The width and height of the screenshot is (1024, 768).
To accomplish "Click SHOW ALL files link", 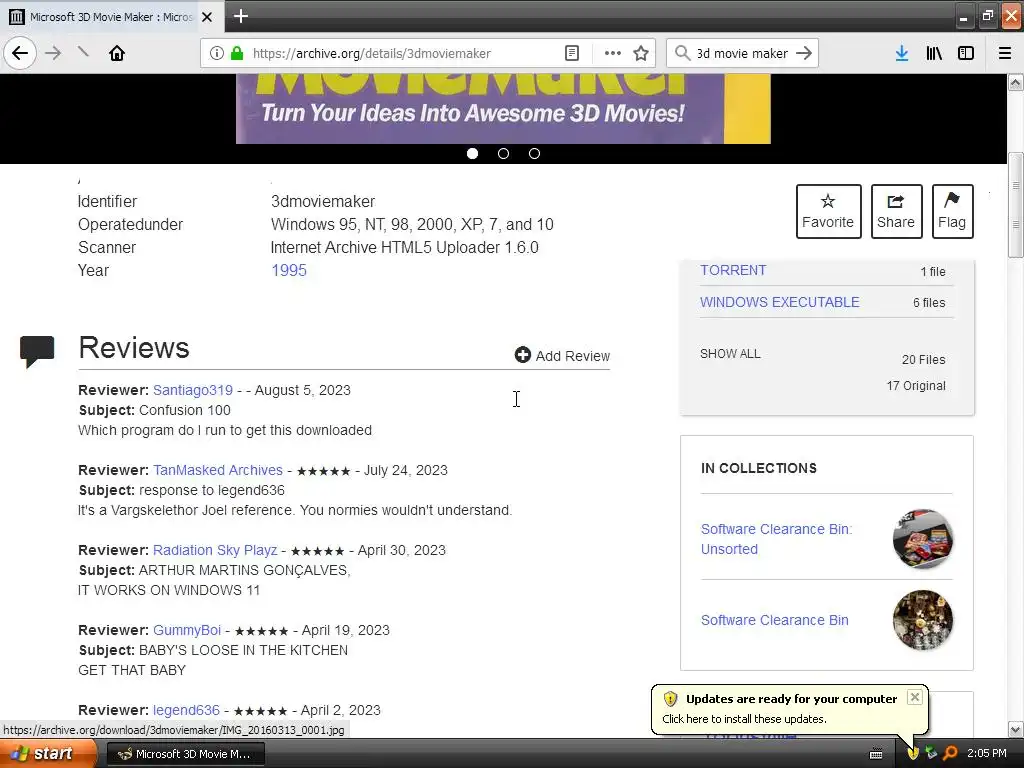I will 730,354.
